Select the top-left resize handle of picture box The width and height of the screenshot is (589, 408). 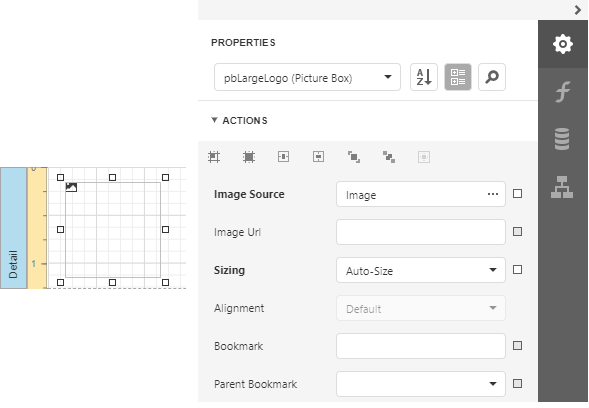point(60,177)
